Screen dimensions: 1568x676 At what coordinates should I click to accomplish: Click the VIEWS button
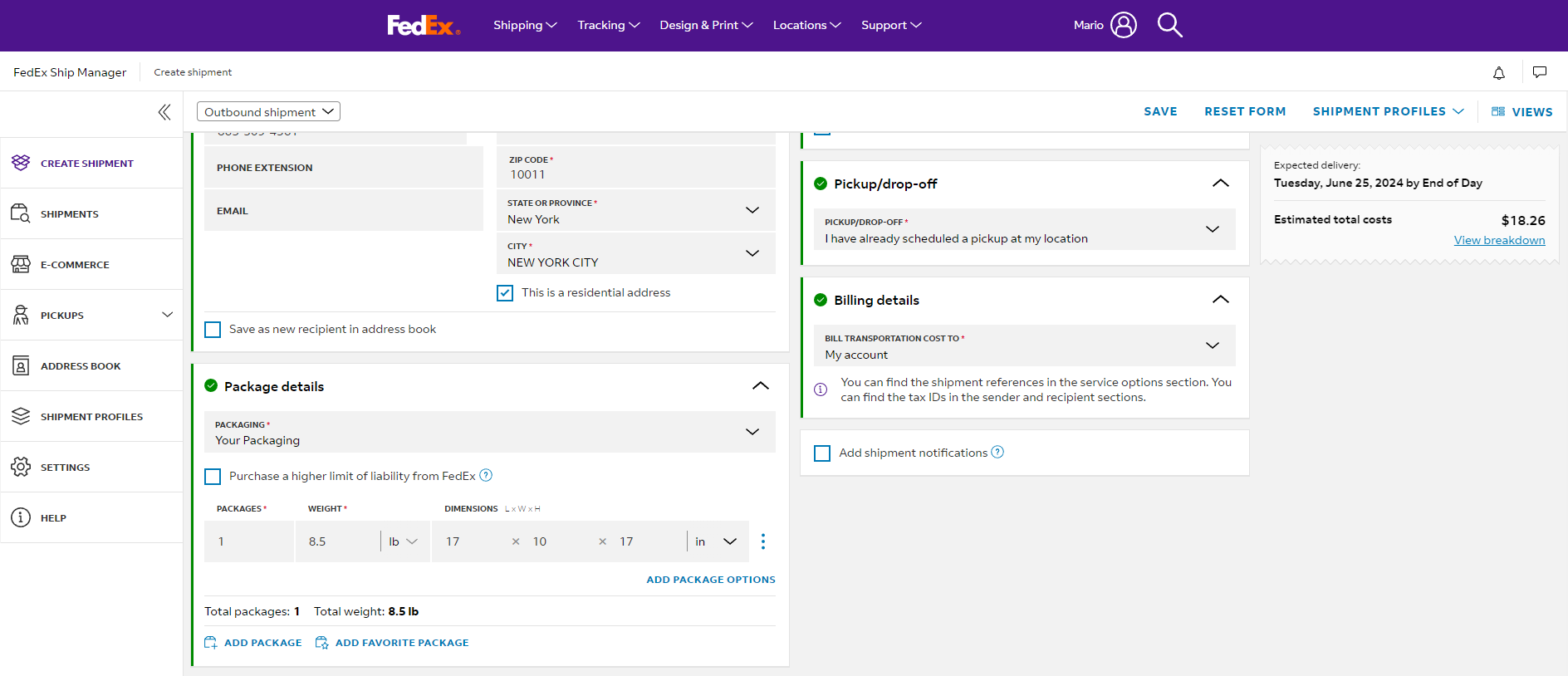(1522, 112)
